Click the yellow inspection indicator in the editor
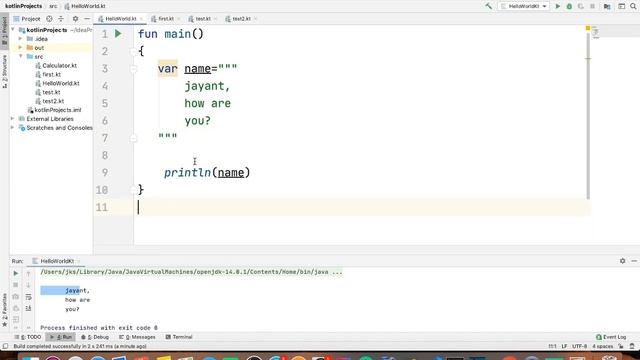Screen dimensions: 640x360 point(588,28)
